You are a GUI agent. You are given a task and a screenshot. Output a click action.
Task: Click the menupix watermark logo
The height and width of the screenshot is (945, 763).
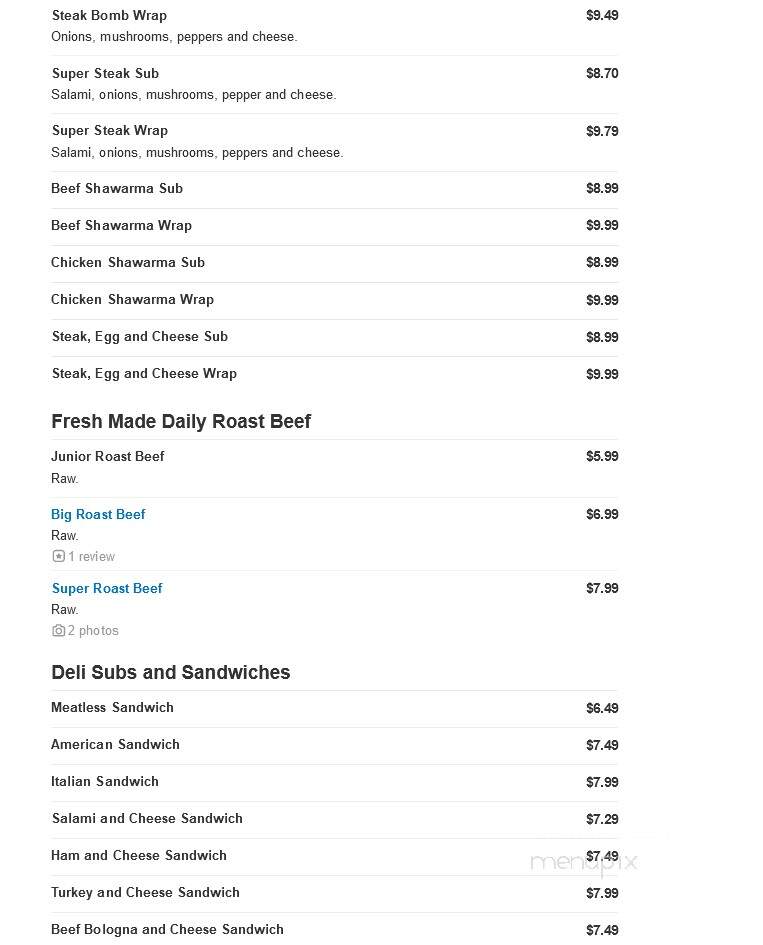pos(583,862)
